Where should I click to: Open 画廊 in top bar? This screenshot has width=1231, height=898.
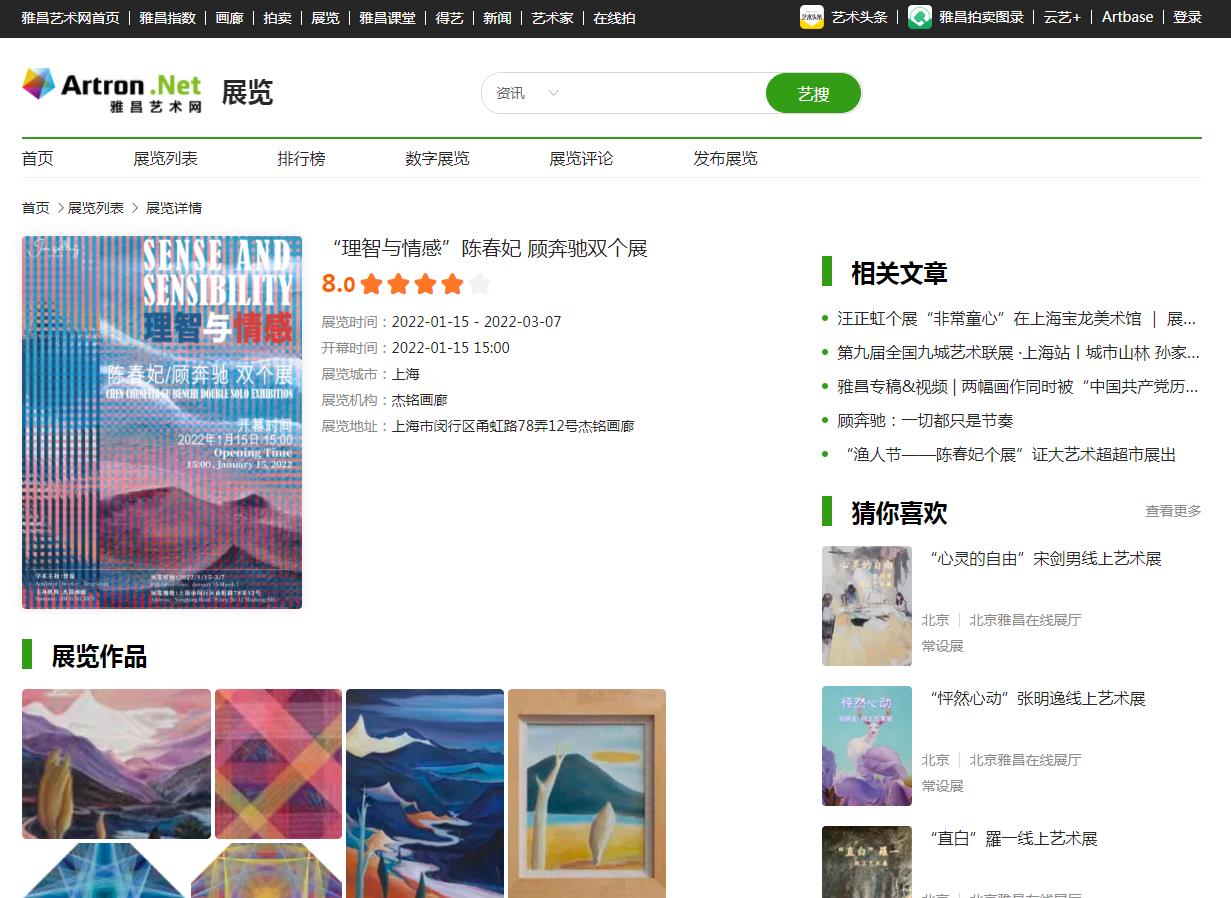point(229,18)
